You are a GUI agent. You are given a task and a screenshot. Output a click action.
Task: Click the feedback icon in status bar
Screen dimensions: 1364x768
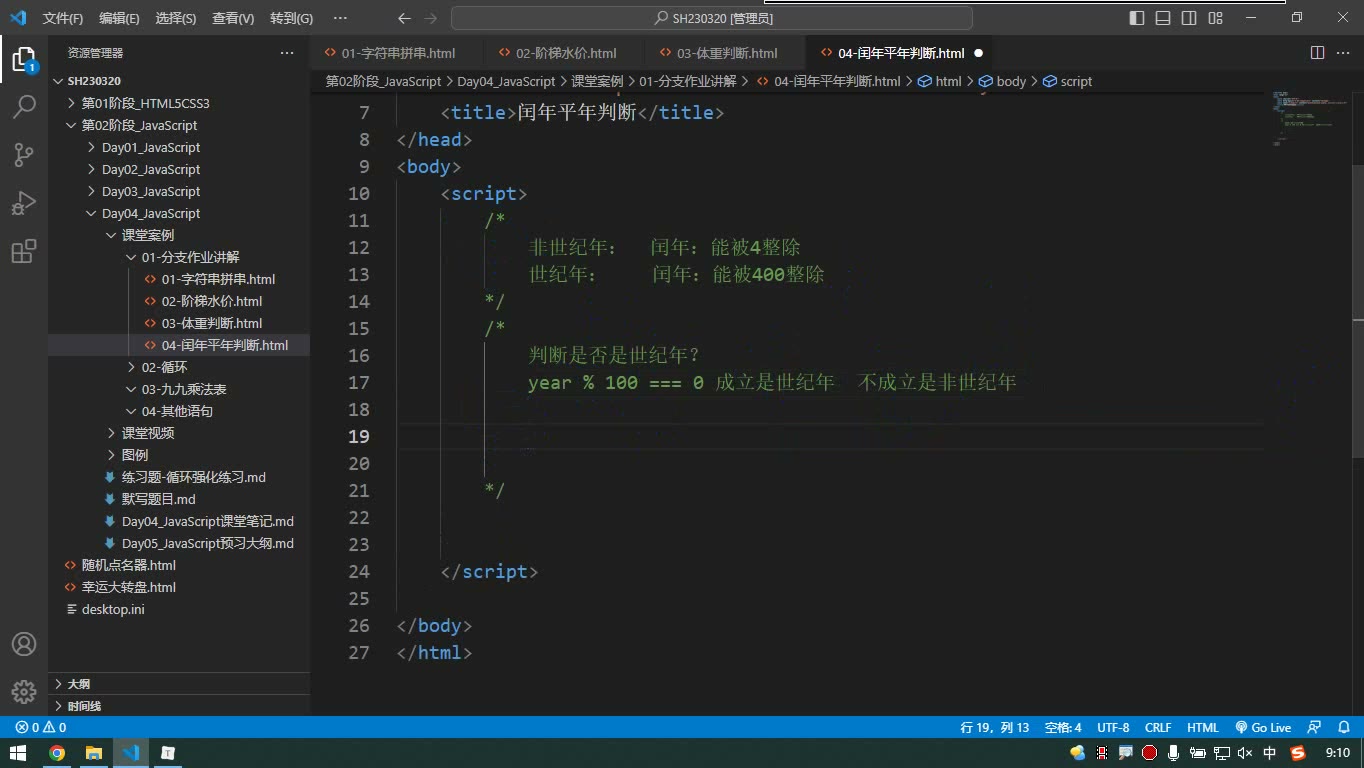click(x=1315, y=728)
